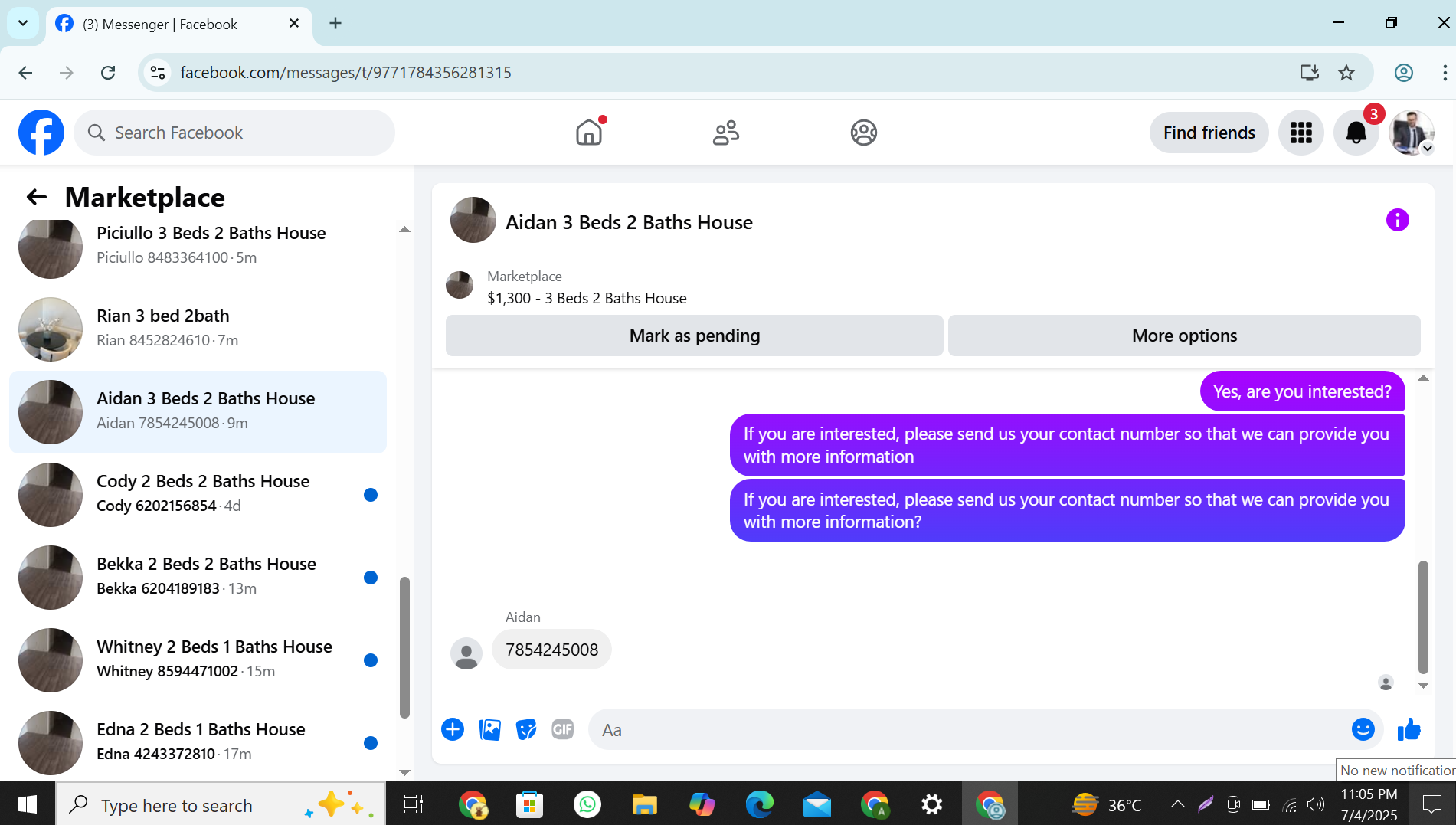Image resolution: width=1456 pixels, height=825 pixels.
Task: Go back from Marketplace with the arrow
Action: (36, 197)
